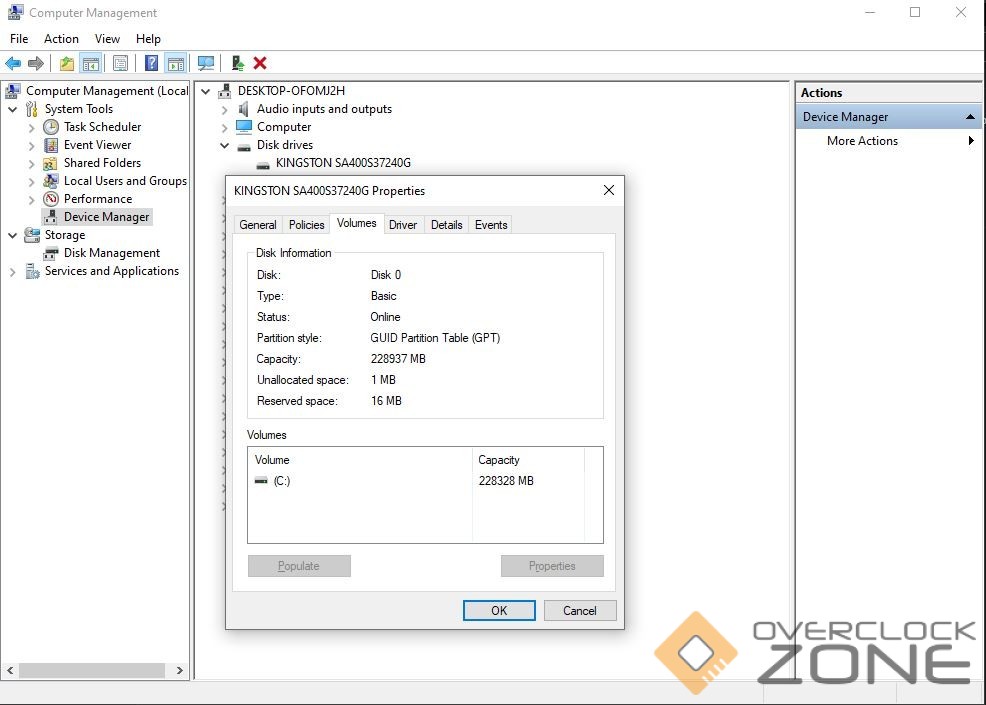Toggle the Show/Hide Action Pane icon
Viewport: 986px width, 705px height.
coord(175,63)
